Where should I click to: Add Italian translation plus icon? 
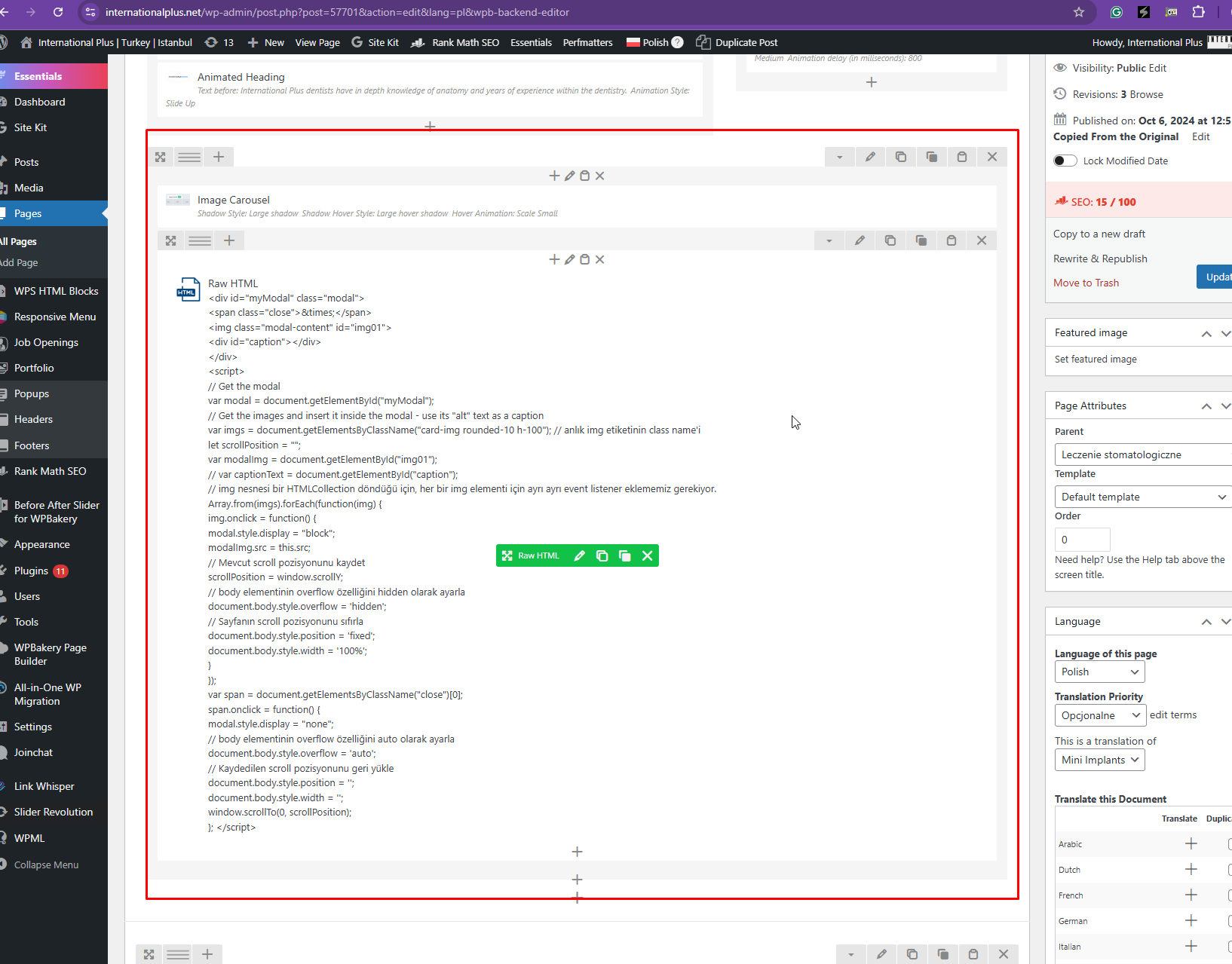pos(1191,946)
